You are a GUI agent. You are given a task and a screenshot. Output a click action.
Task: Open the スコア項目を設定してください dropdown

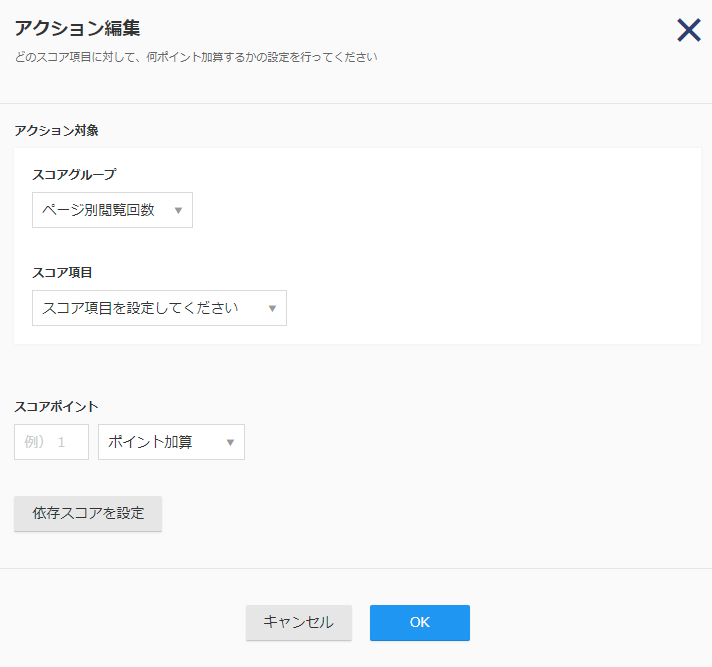[159, 308]
